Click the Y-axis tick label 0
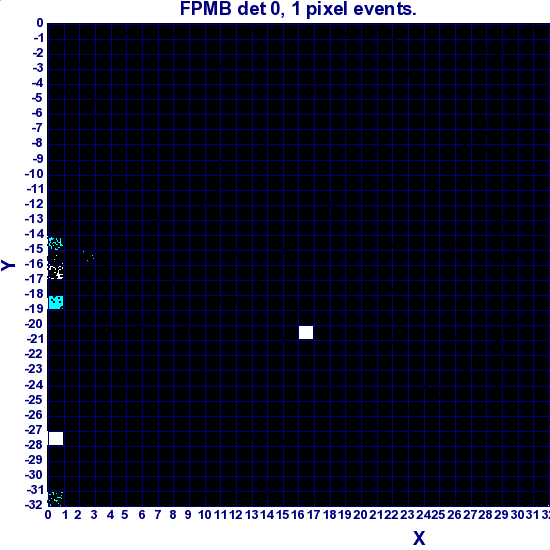This screenshot has width=550, height=550. pyautogui.click(x=40, y=23)
